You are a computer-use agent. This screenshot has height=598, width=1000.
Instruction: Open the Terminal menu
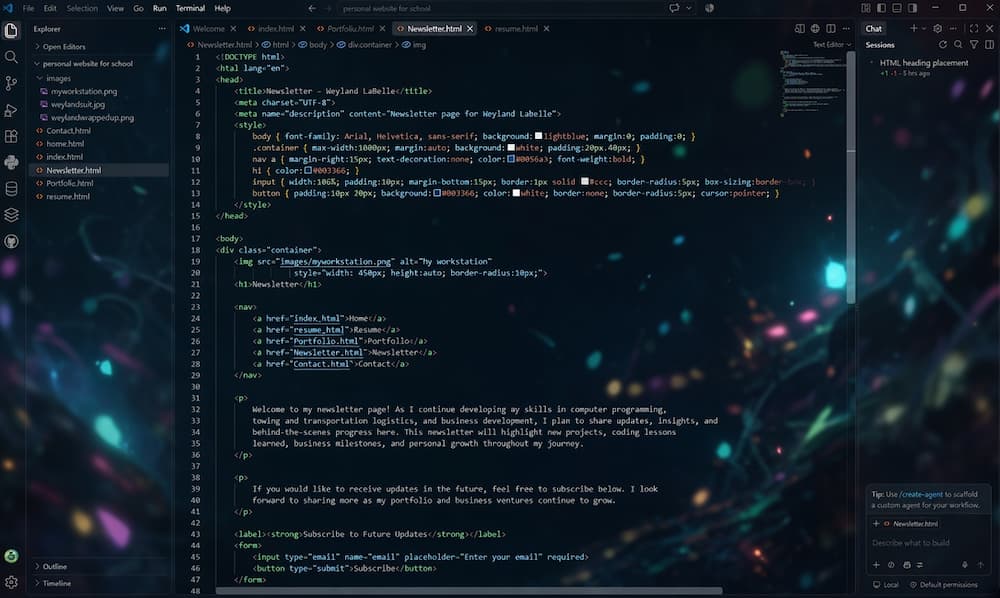[190, 8]
